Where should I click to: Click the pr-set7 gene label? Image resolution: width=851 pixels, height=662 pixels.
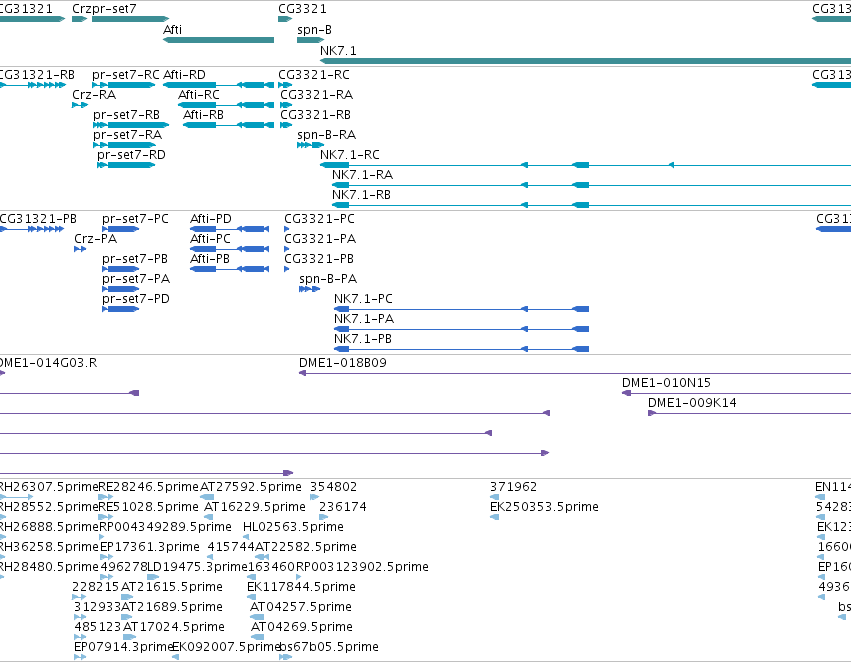115,9
